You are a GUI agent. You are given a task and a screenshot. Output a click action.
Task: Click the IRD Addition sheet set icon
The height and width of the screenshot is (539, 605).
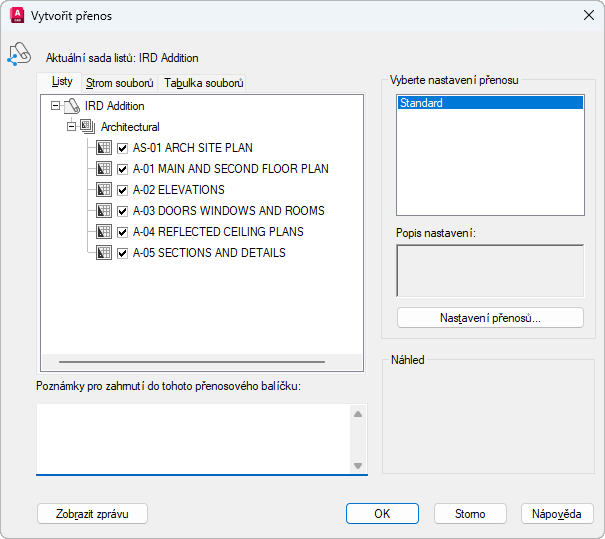pyautogui.click(x=72, y=106)
